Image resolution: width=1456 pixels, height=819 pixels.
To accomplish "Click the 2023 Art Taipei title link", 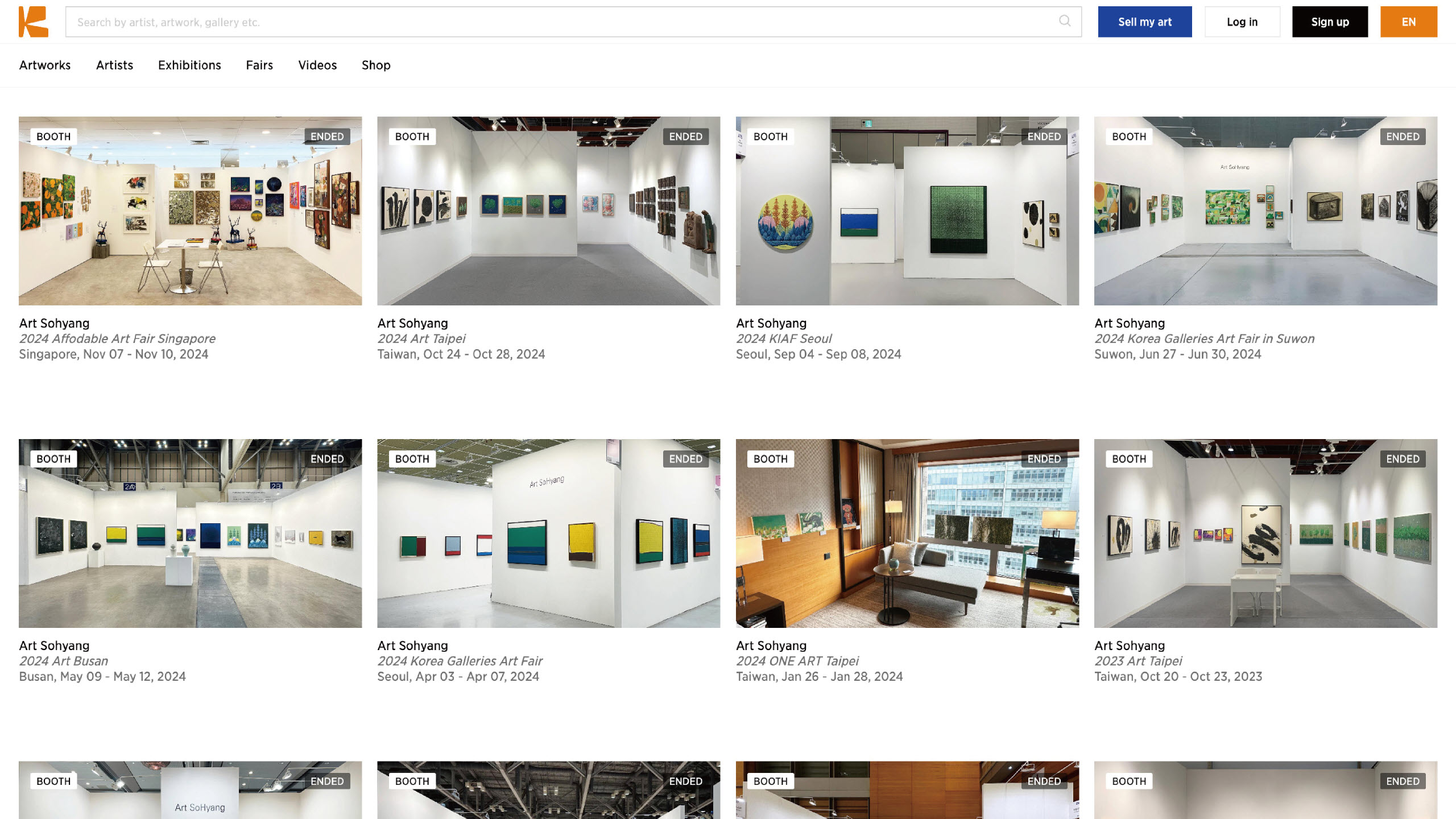I will (1138, 661).
